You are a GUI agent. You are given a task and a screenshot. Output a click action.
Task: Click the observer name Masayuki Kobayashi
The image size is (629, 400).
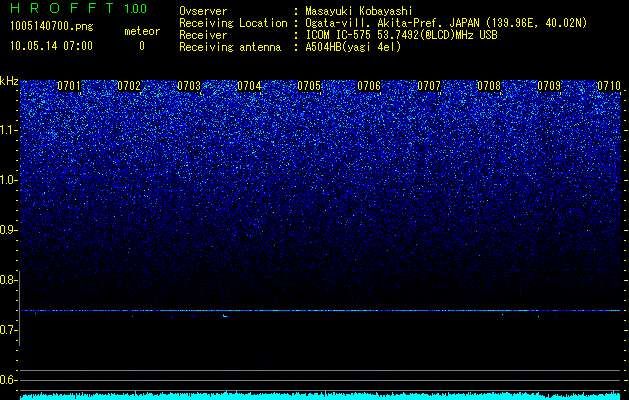coord(359,11)
